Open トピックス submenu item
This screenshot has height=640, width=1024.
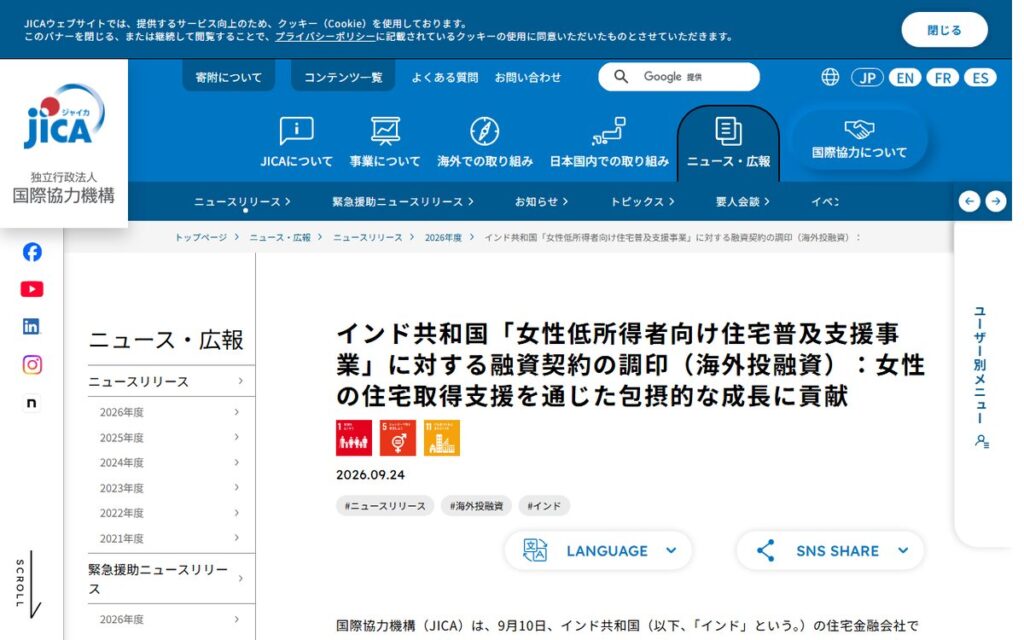(642, 202)
